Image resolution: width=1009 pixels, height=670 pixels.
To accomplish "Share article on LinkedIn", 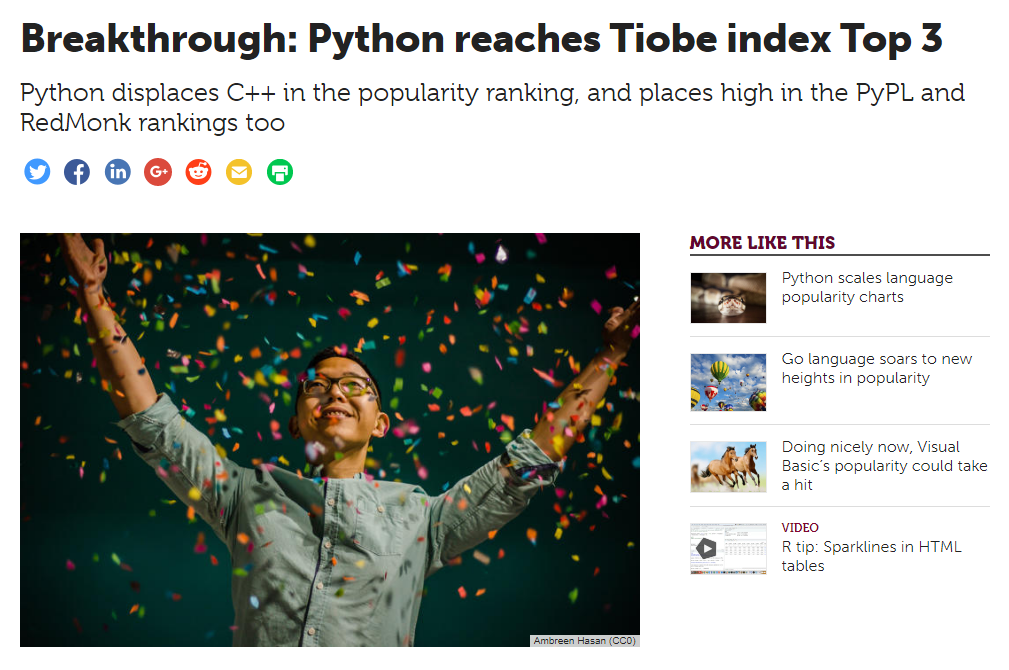I will [118, 172].
